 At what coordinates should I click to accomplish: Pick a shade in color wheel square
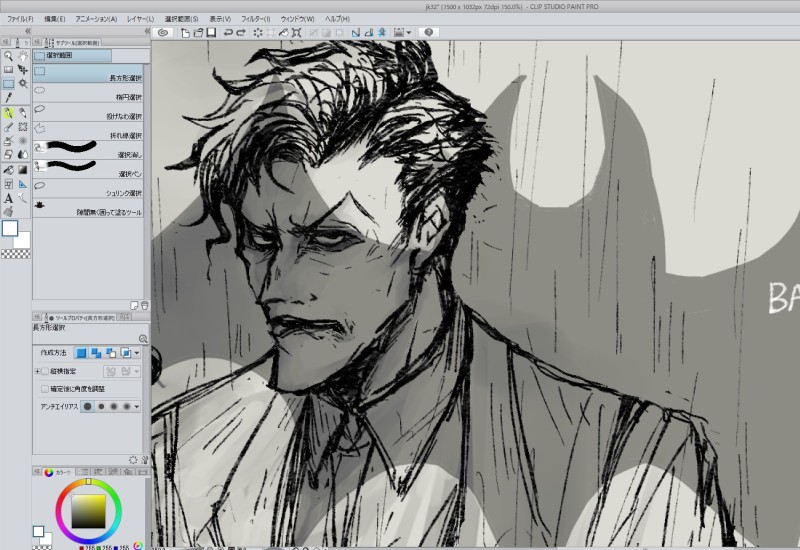88,511
